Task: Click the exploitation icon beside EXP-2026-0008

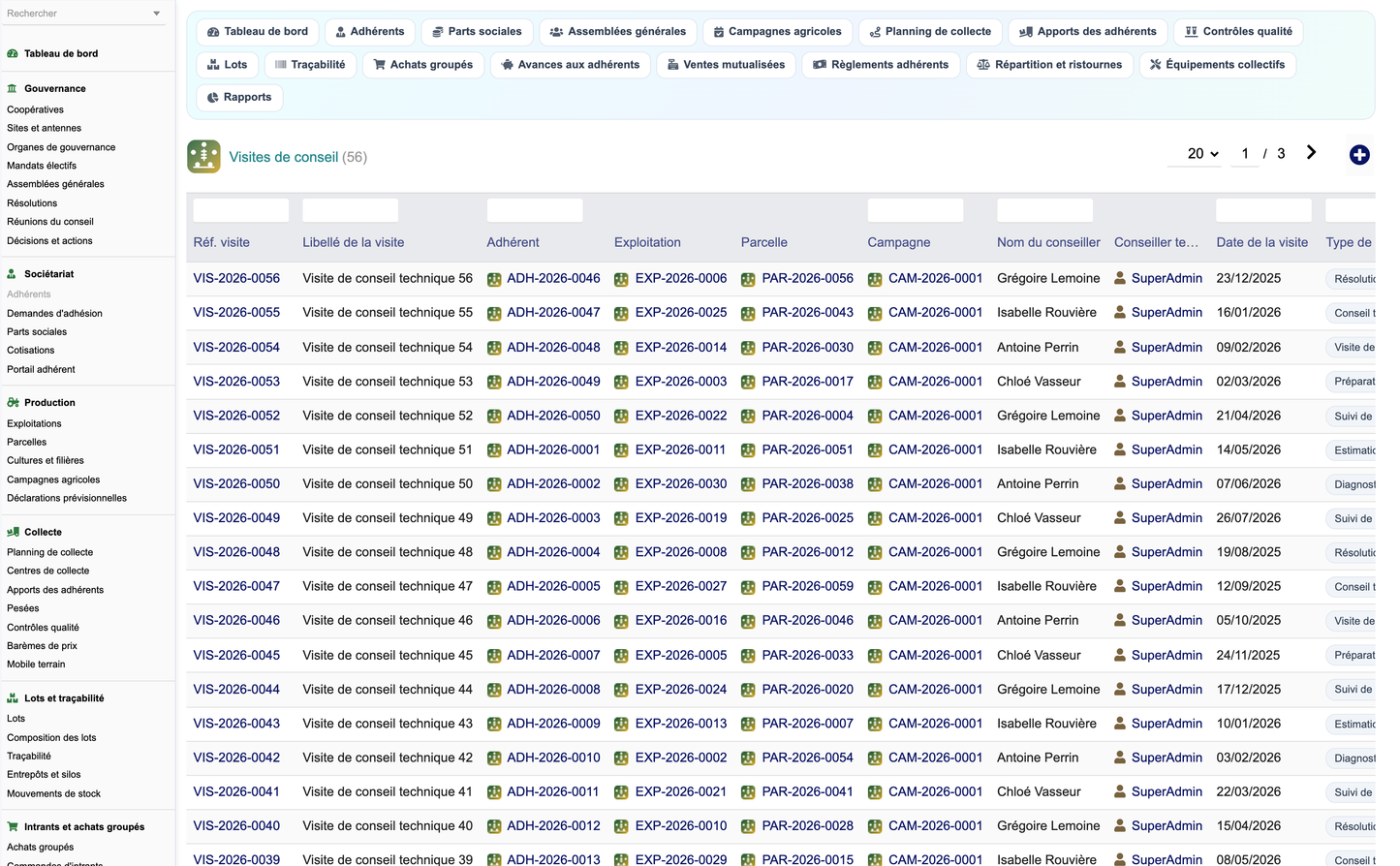Action: coord(621,553)
